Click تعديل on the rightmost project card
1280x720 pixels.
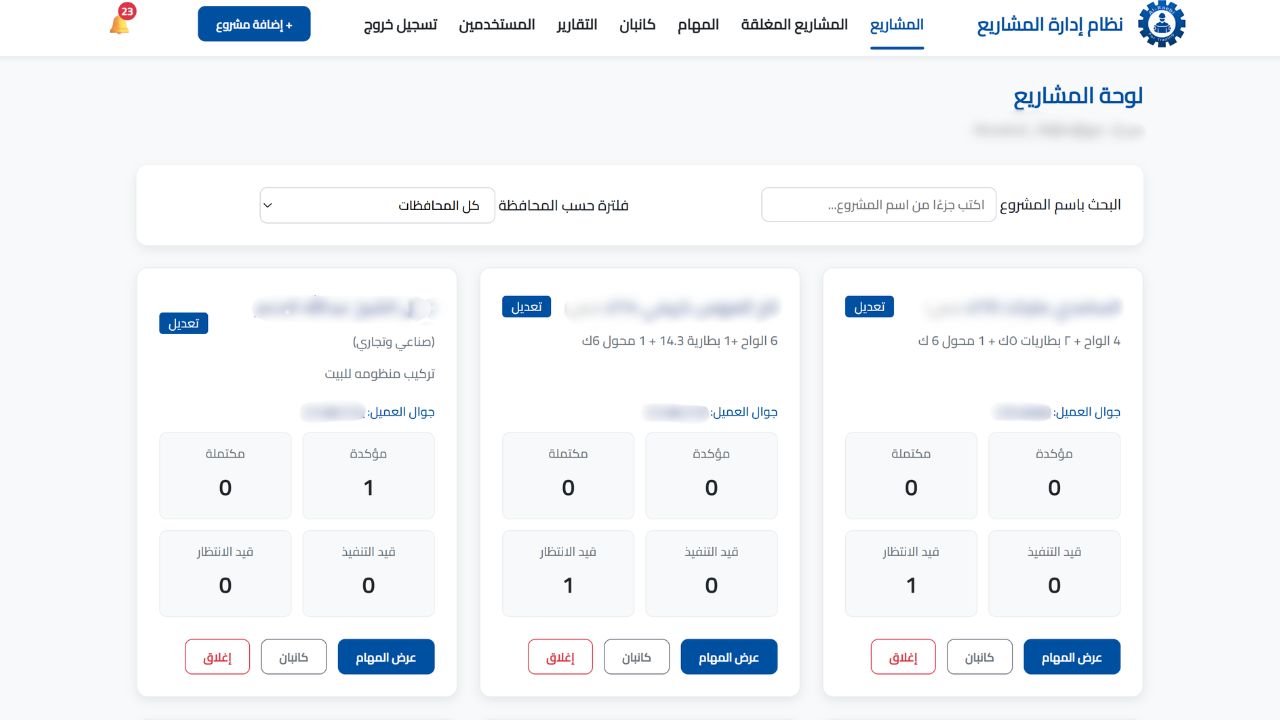coord(869,306)
